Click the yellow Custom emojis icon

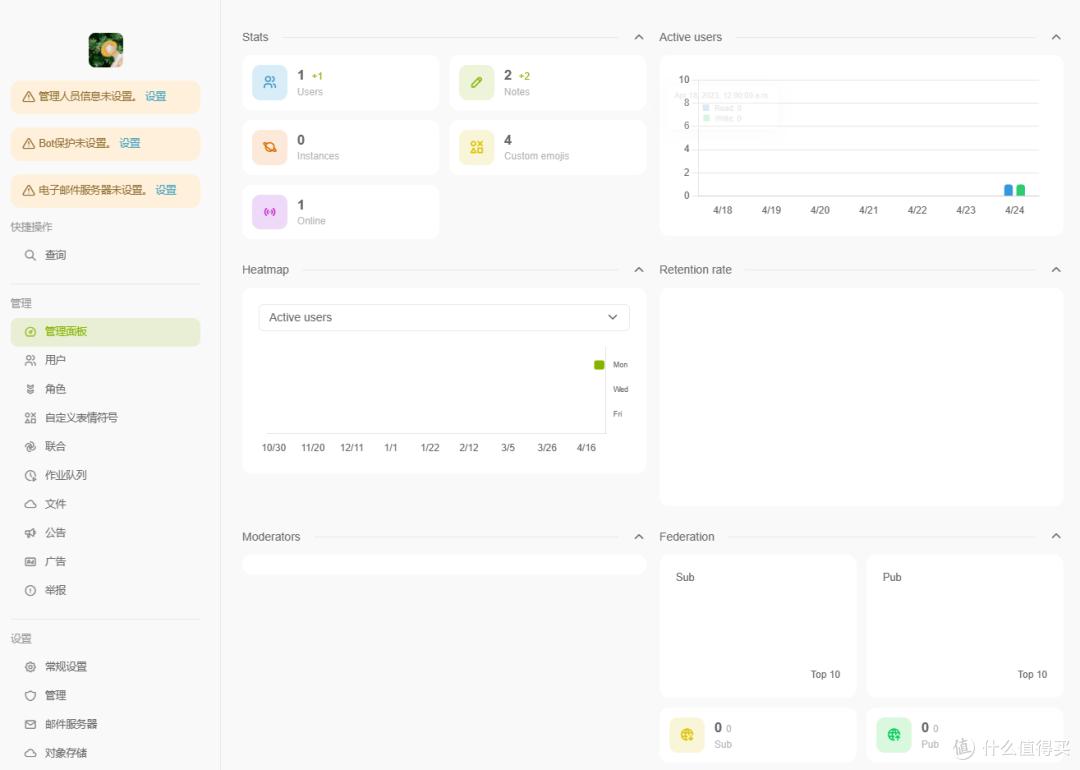pyautogui.click(x=477, y=147)
